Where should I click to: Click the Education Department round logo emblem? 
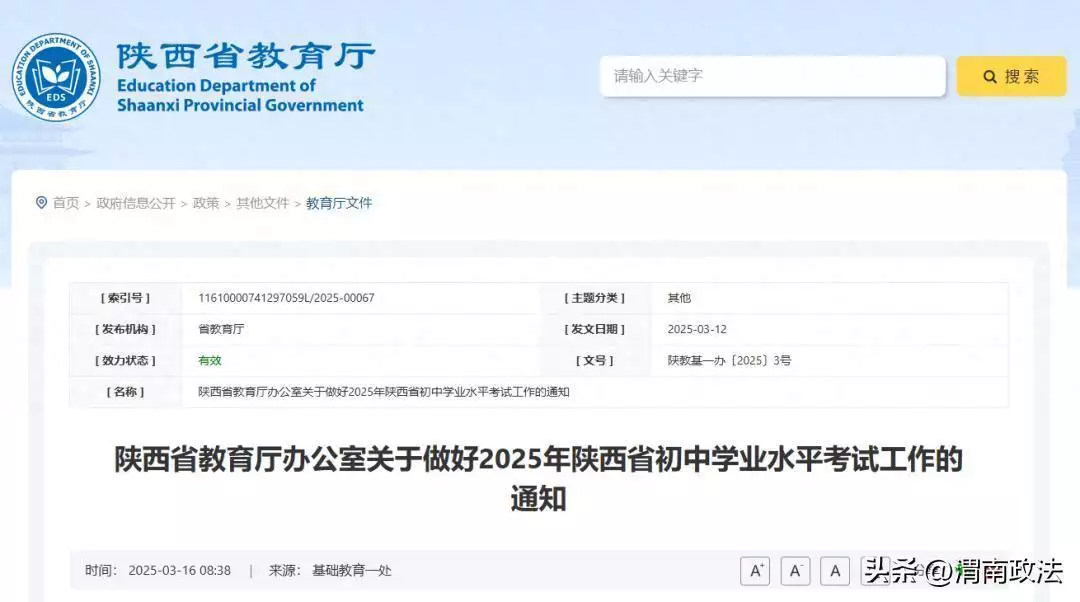[56, 77]
